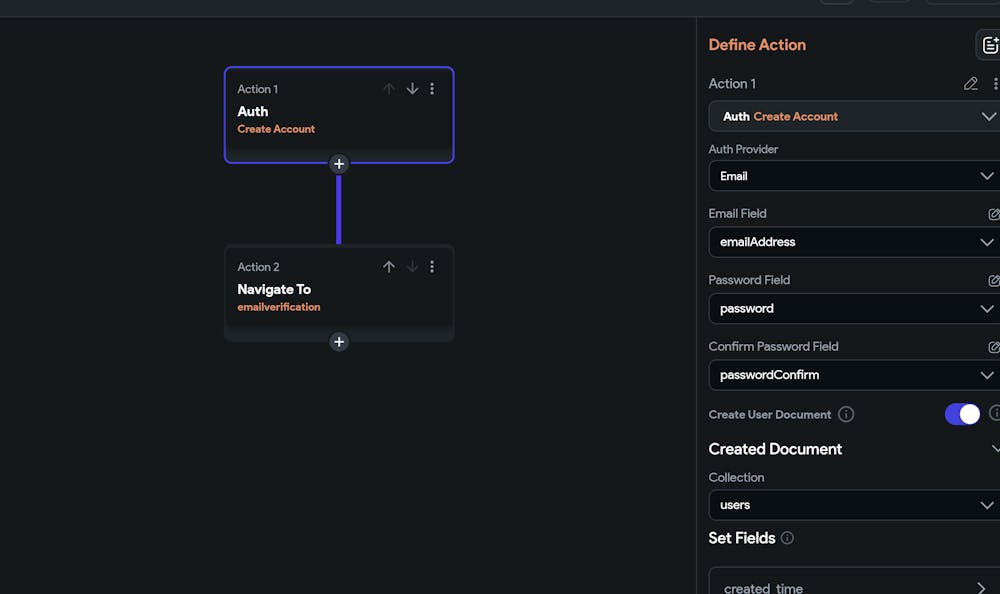Edit Action 1 name with pencil icon
The height and width of the screenshot is (594, 1000).
[x=970, y=84]
